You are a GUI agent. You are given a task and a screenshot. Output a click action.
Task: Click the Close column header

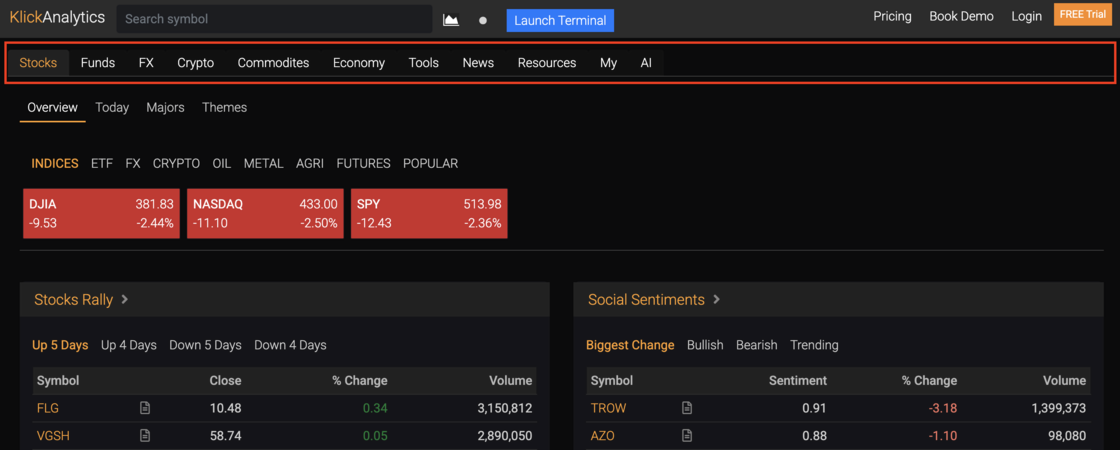(x=225, y=381)
